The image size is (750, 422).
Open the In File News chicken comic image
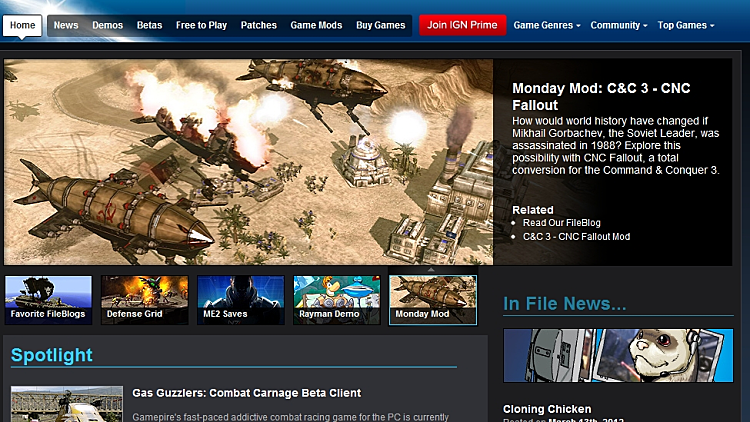(618, 355)
